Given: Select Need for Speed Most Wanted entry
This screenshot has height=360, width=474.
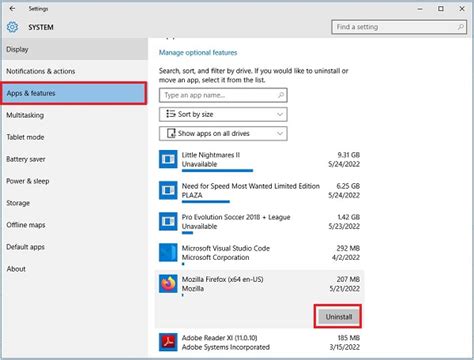Looking at the screenshot, I should pos(259,192).
